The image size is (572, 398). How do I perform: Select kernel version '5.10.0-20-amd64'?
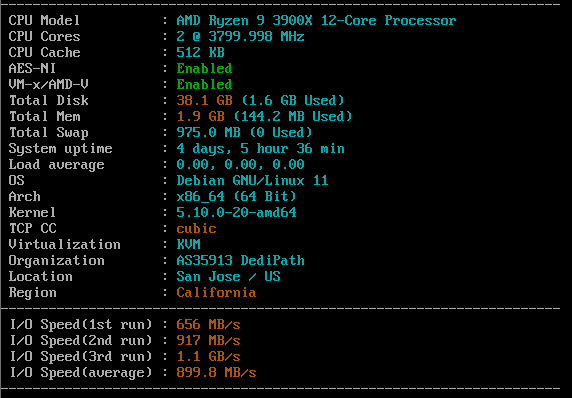[236, 213]
